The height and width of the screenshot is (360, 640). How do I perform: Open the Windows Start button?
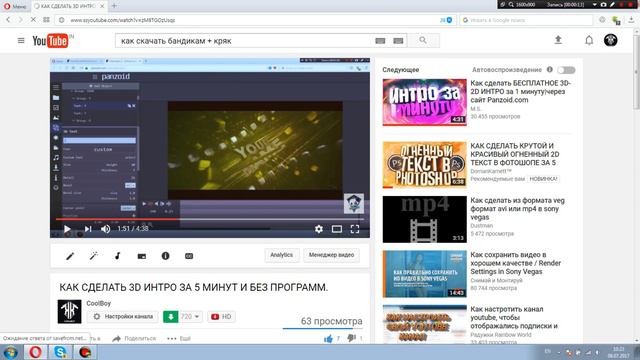[10, 352]
